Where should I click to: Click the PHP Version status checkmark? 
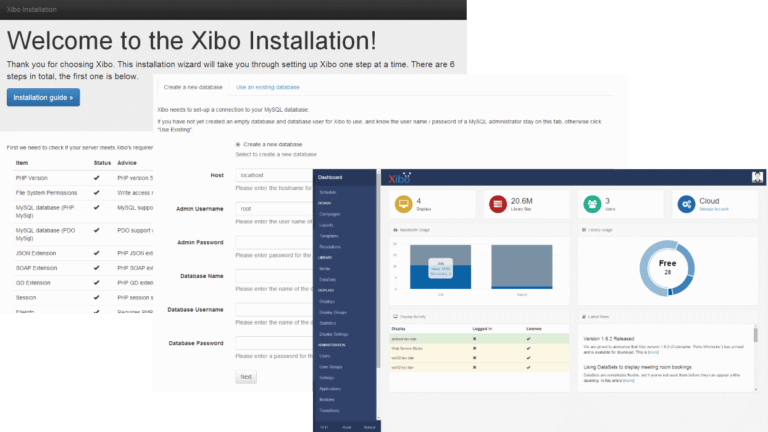coord(96,178)
